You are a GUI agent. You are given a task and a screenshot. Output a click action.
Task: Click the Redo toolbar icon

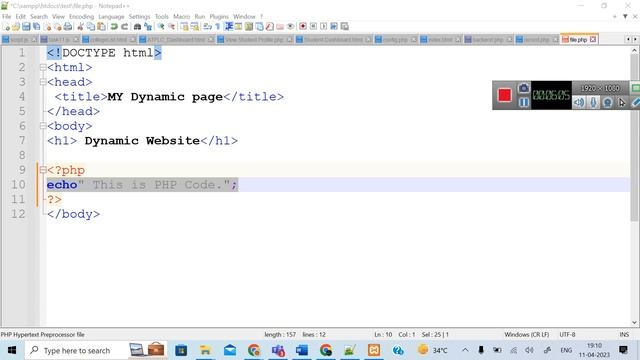coord(124,27)
